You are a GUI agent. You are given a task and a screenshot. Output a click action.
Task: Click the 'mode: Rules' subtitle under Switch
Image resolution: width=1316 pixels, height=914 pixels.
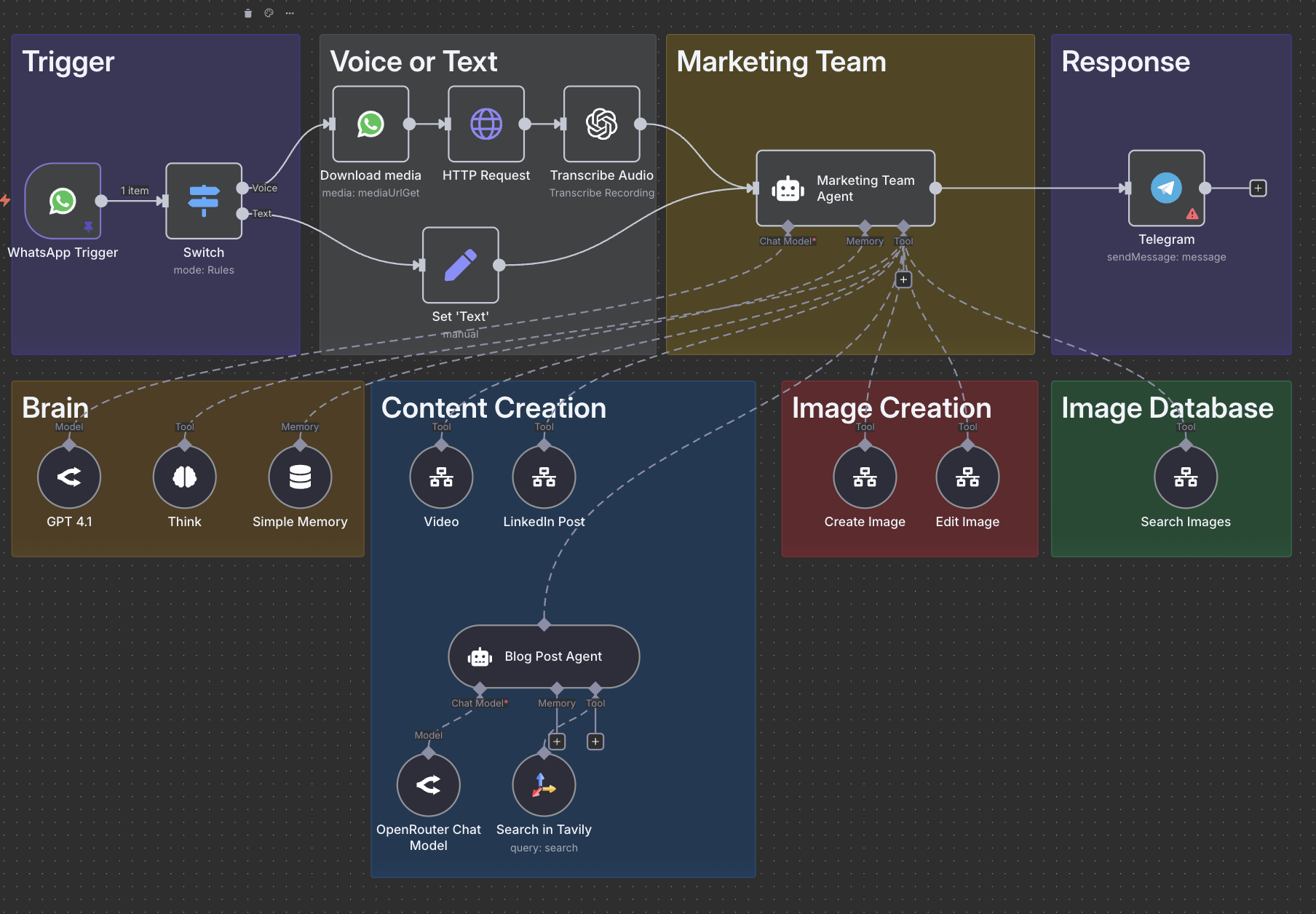click(x=204, y=270)
